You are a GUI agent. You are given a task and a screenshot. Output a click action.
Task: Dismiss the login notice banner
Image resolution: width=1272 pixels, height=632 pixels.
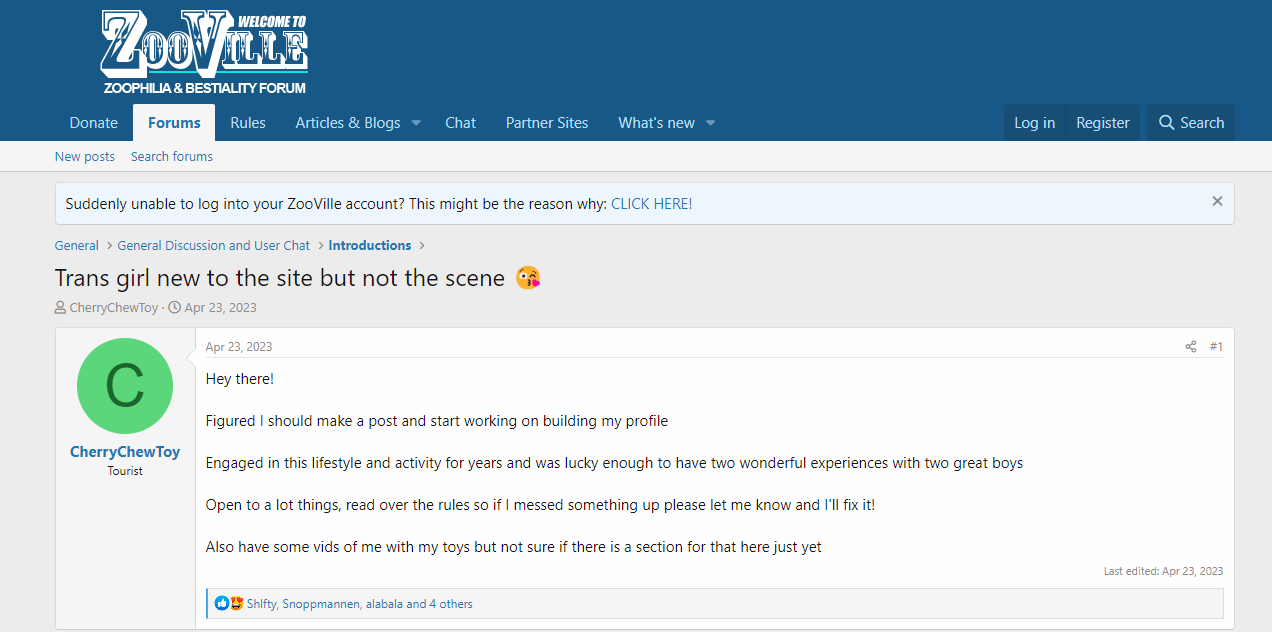[x=1217, y=202]
